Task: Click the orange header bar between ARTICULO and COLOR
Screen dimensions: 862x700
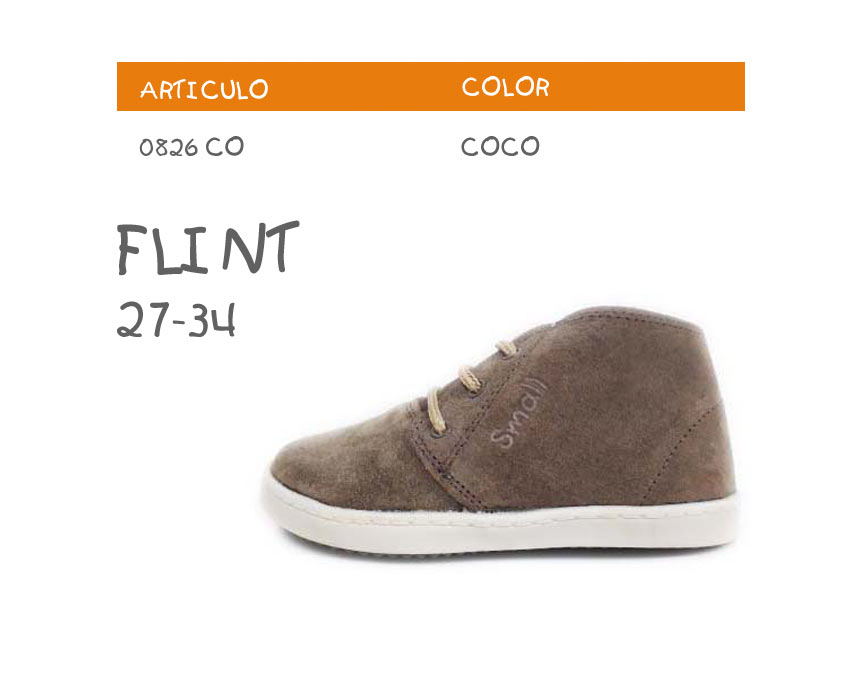Action: 363,87
